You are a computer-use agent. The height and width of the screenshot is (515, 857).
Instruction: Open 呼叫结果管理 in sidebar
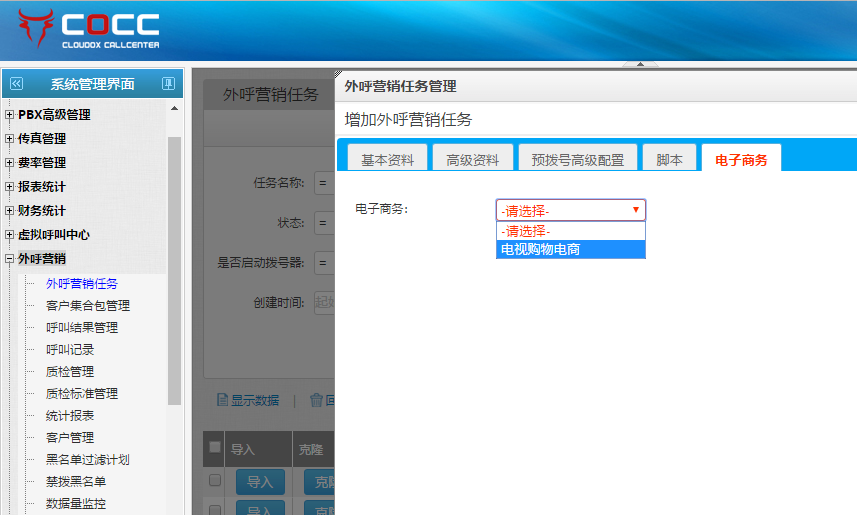(x=81, y=327)
